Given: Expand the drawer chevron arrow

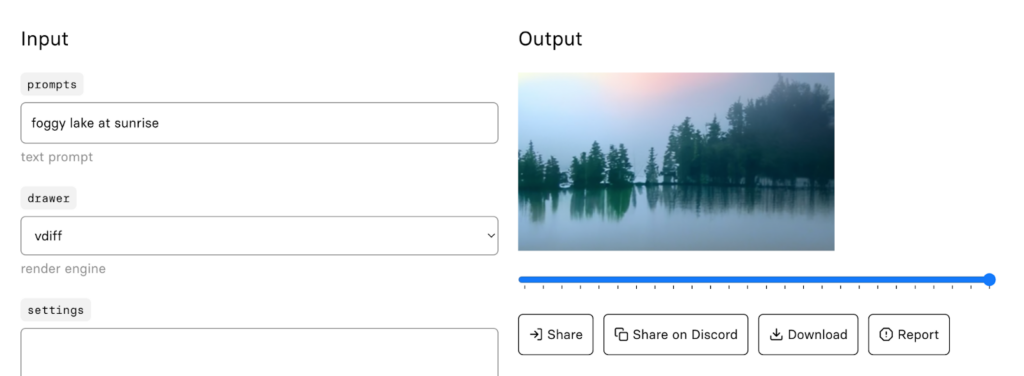Looking at the screenshot, I should coord(491,236).
